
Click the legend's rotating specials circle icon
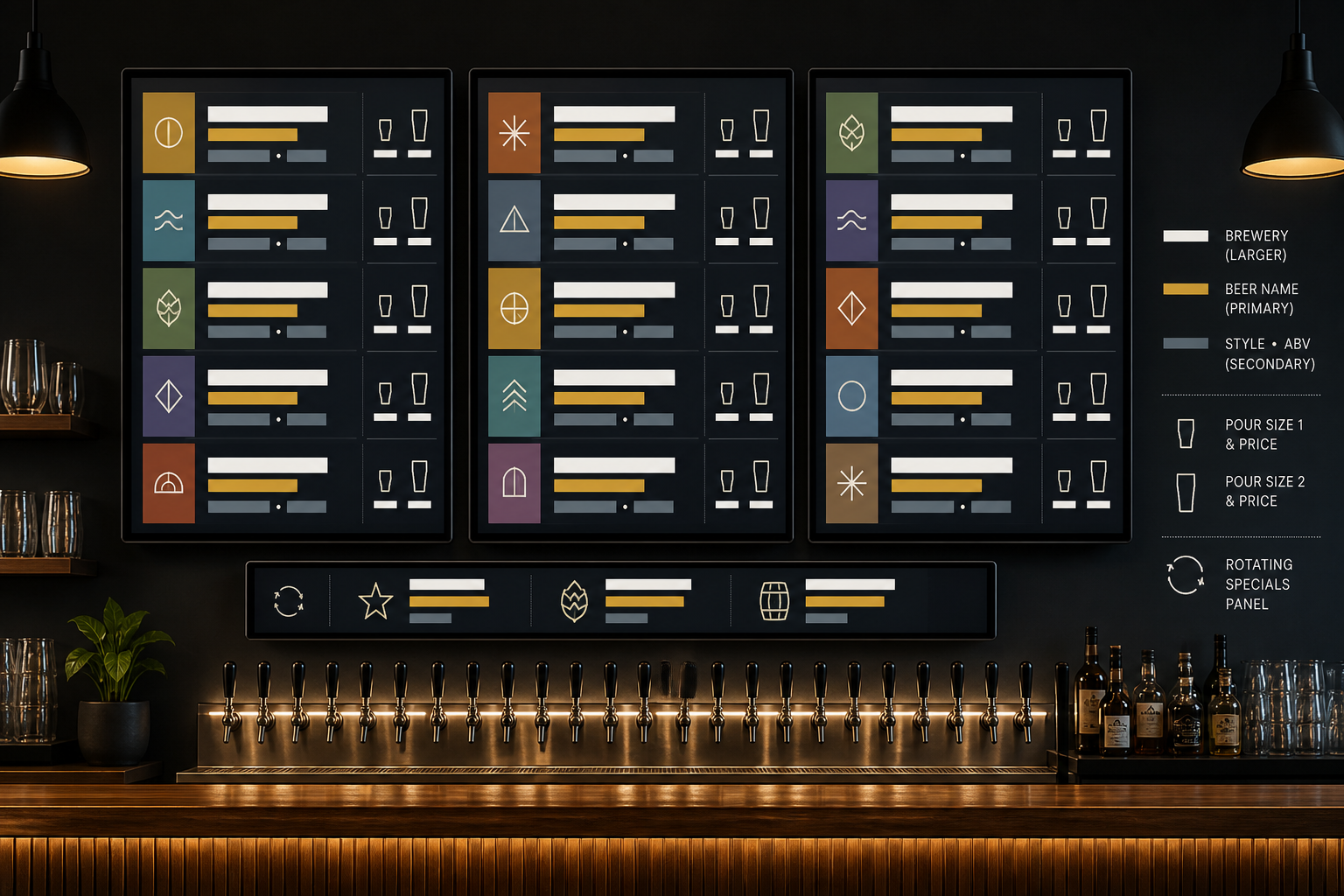1186,575
